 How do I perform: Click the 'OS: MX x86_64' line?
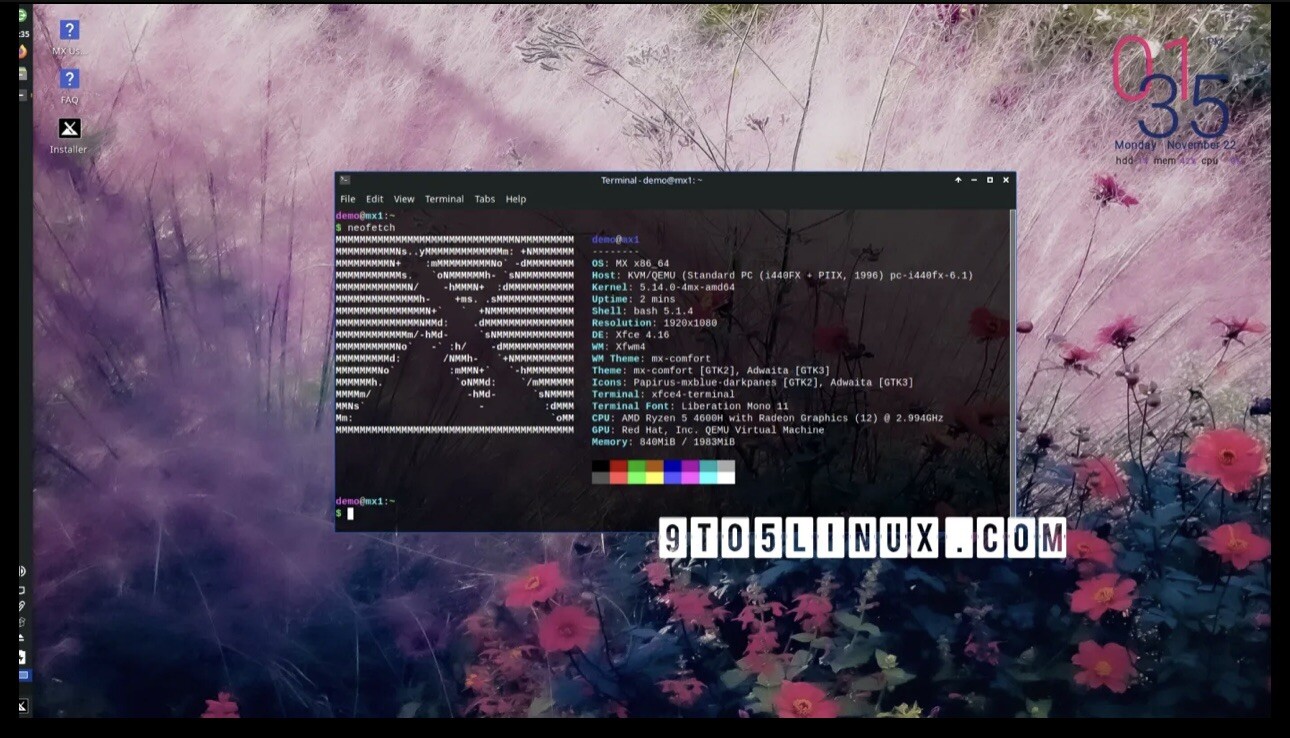pyautogui.click(x=630, y=264)
